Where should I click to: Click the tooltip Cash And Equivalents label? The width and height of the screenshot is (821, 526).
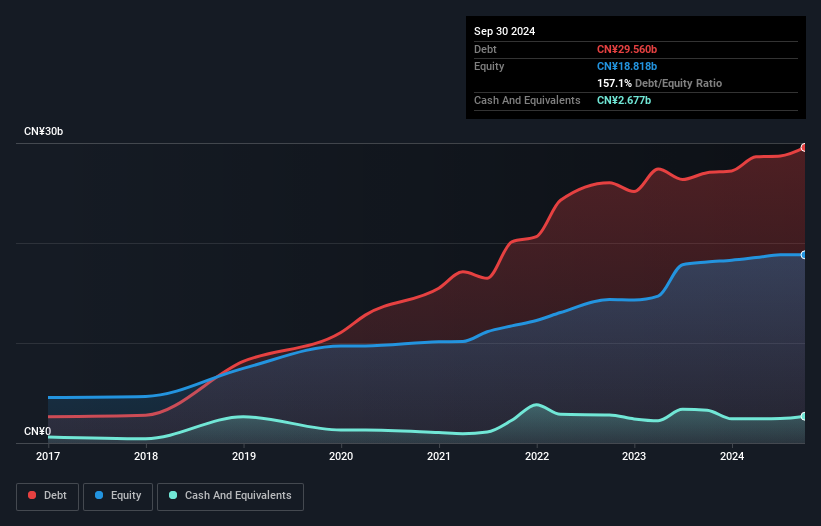pos(527,100)
